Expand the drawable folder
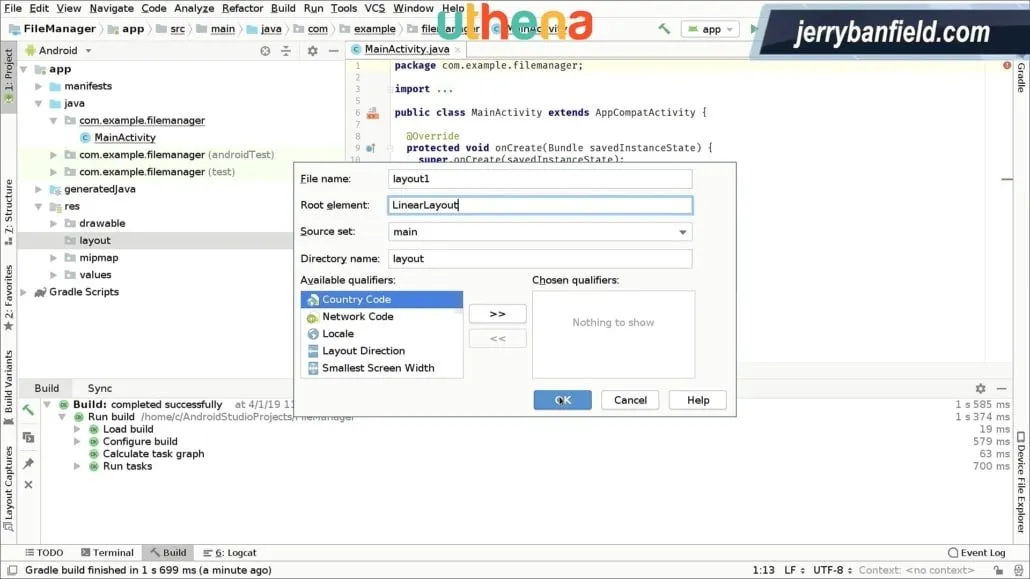 coord(54,223)
